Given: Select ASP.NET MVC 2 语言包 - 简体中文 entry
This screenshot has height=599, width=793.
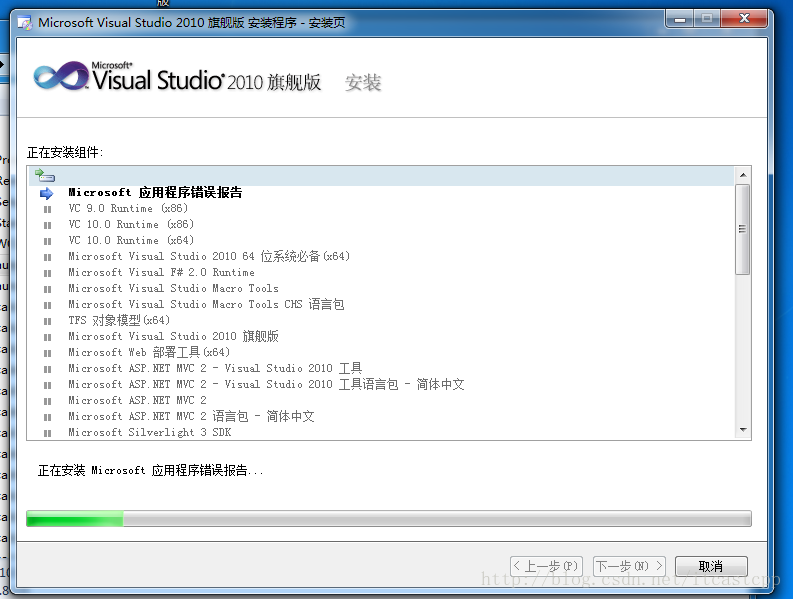Looking at the screenshot, I should (191, 416).
